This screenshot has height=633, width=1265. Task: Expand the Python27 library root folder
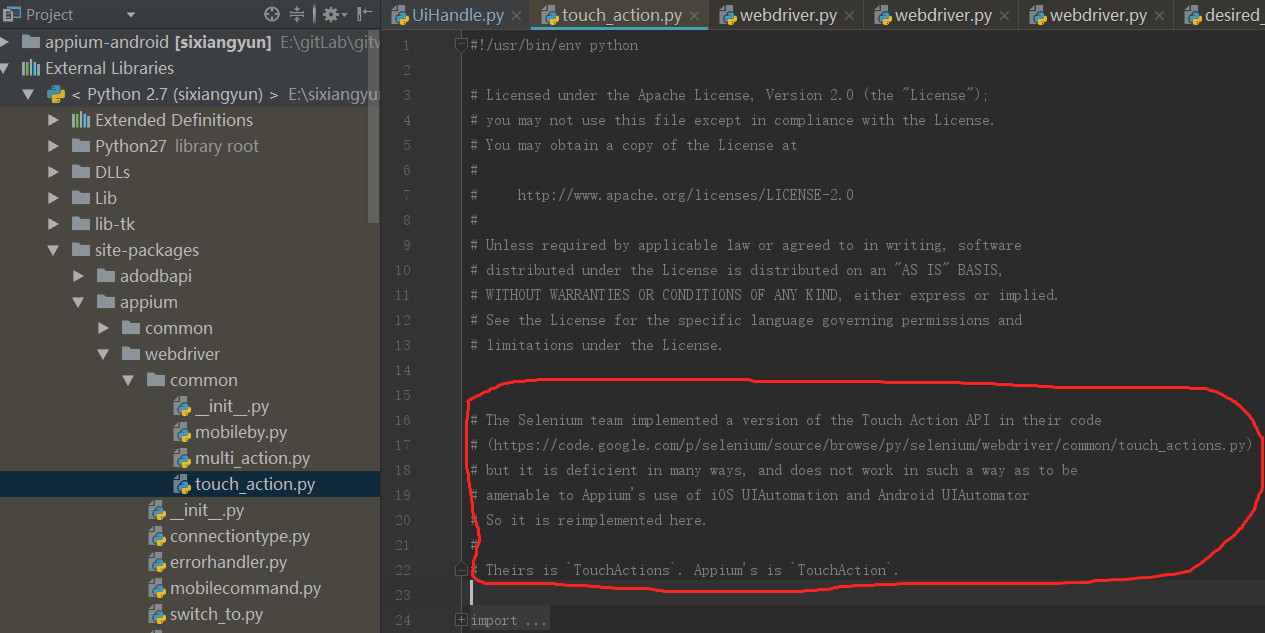(x=54, y=146)
